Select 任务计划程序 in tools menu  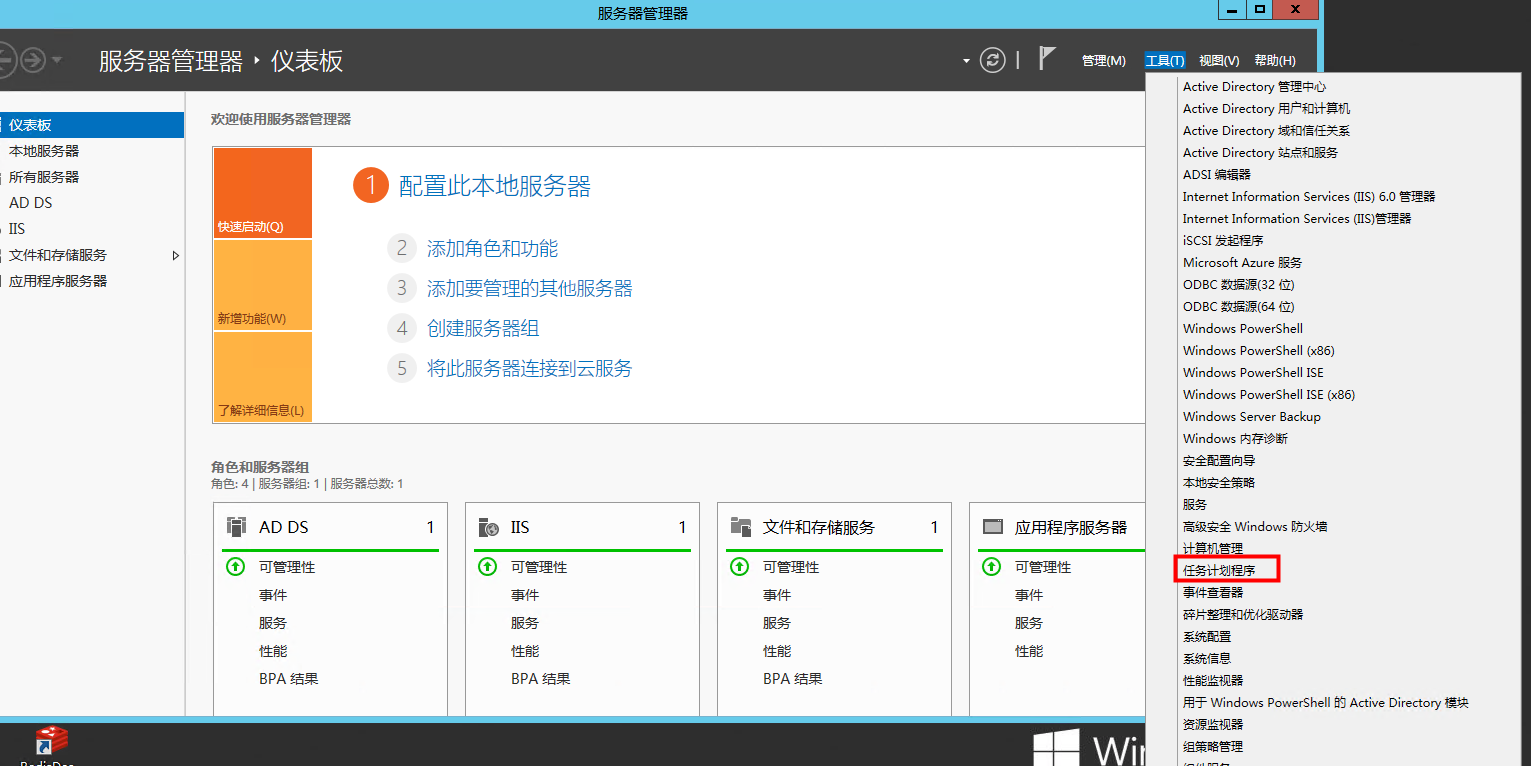click(1219, 571)
